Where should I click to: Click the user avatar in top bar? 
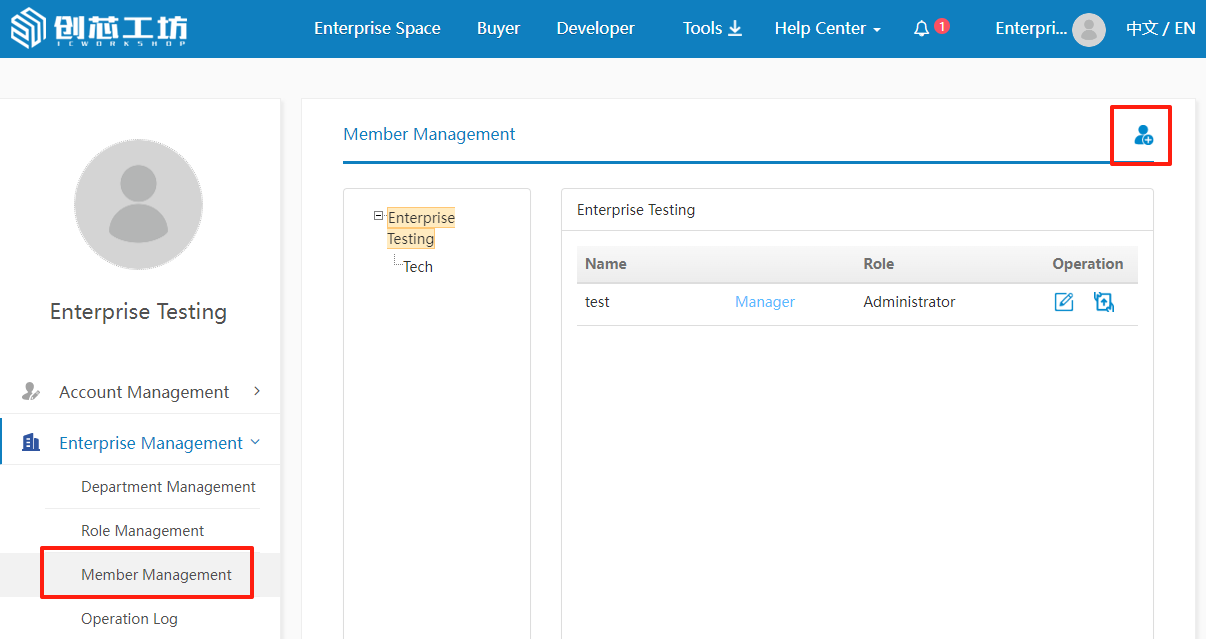[x=1088, y=29]
